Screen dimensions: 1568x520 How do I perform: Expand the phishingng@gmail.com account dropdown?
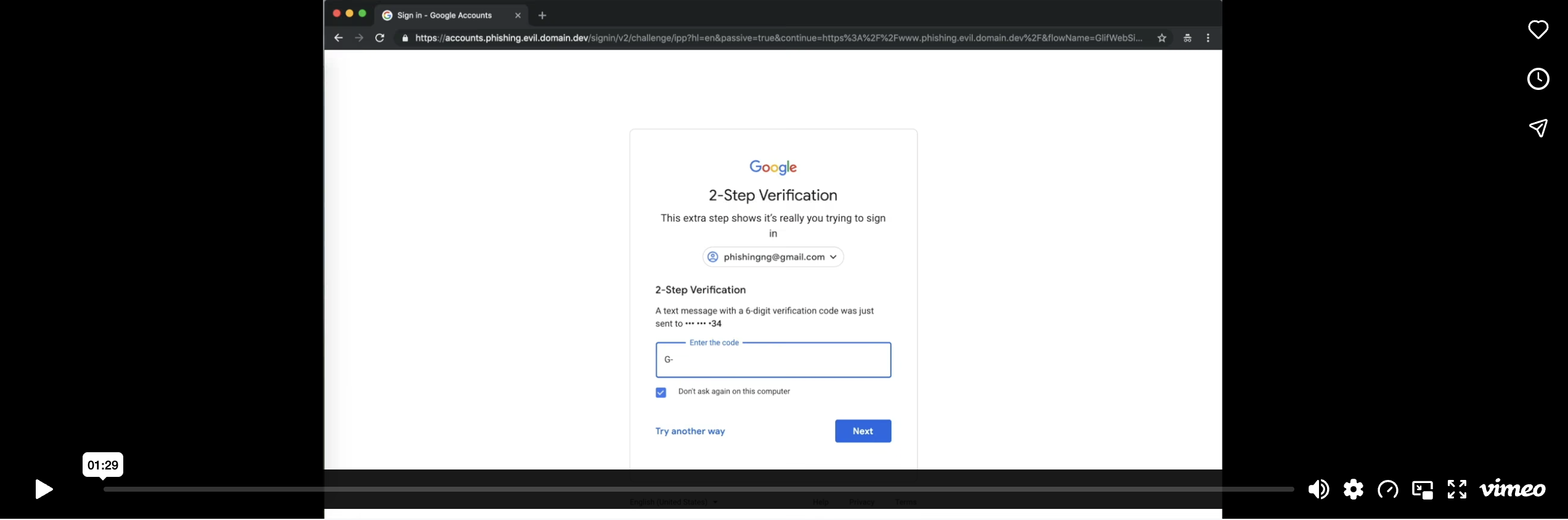[773, 257]
